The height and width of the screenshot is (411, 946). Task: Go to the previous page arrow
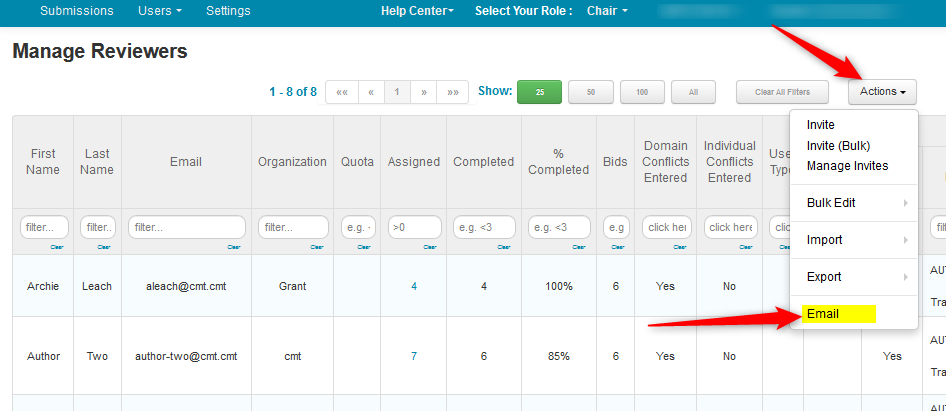click(x=371, y=92)
